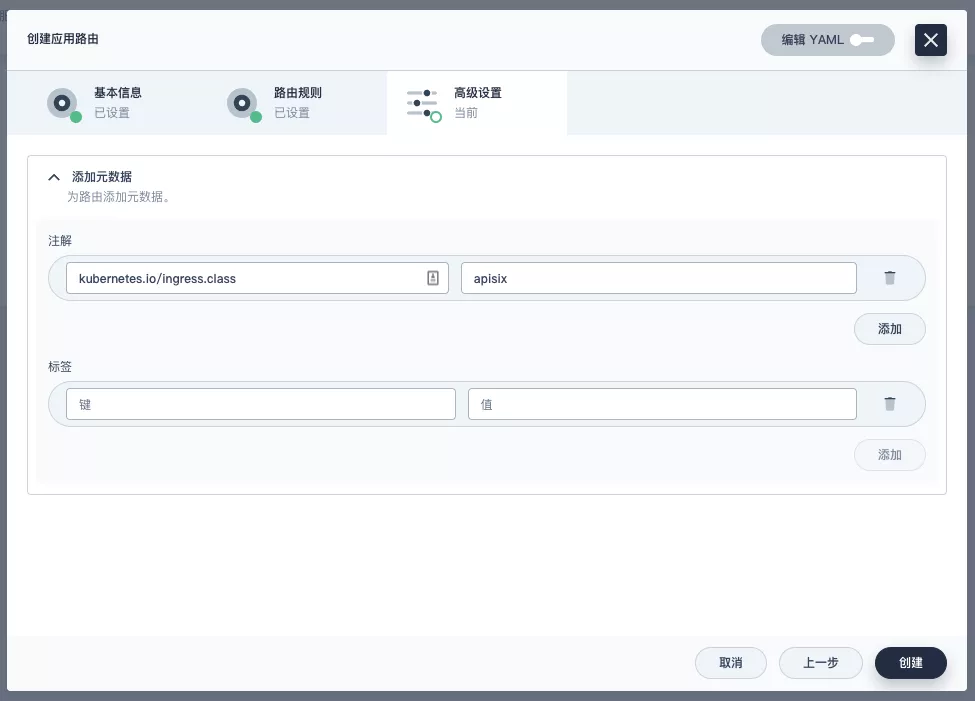Image resolution: width=975 pixels, height=701 pixels.
Task: Click 添加 button under 标签
Action: pos(889,455)
